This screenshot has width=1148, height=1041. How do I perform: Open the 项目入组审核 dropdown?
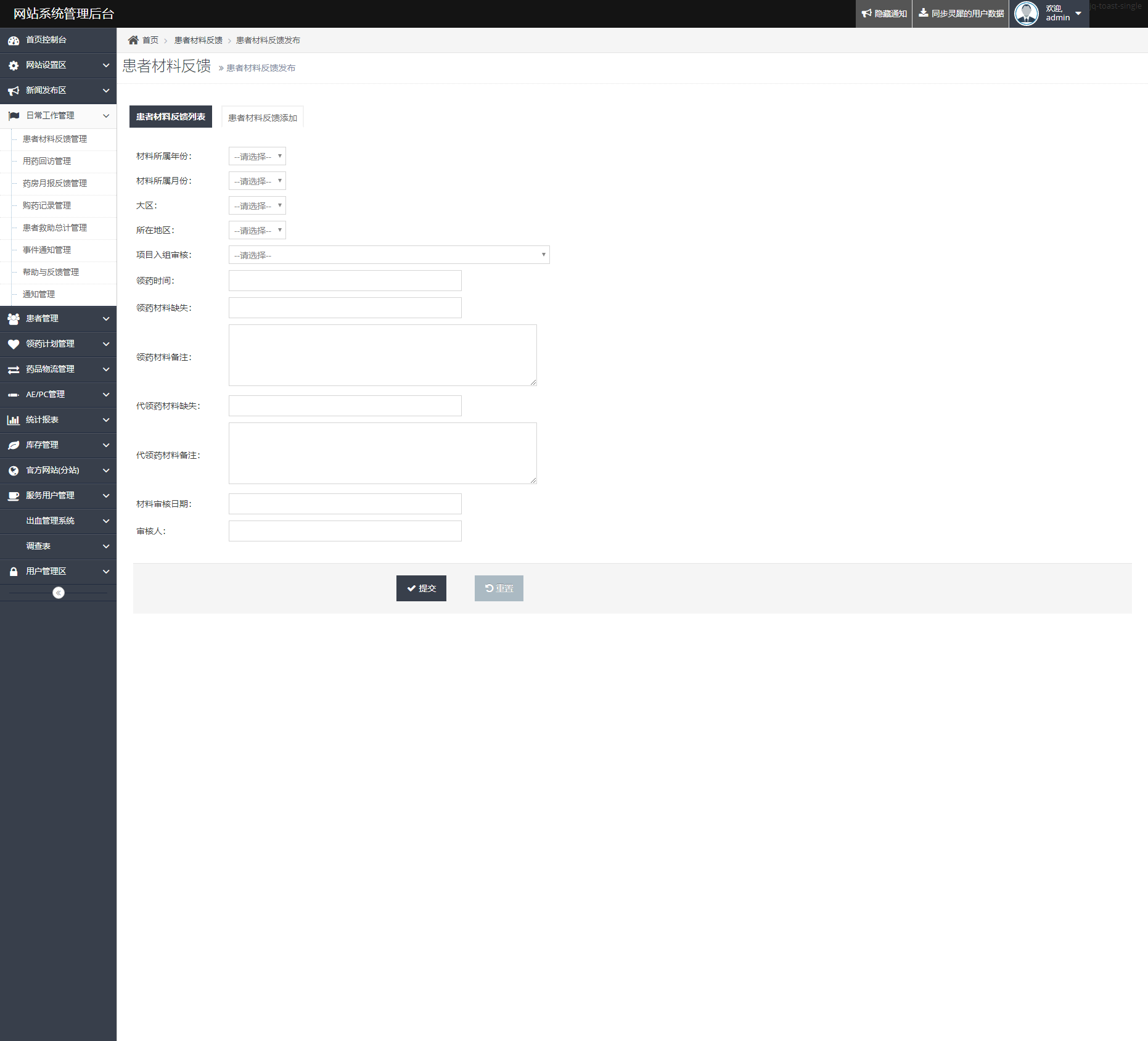click(389, 255)
